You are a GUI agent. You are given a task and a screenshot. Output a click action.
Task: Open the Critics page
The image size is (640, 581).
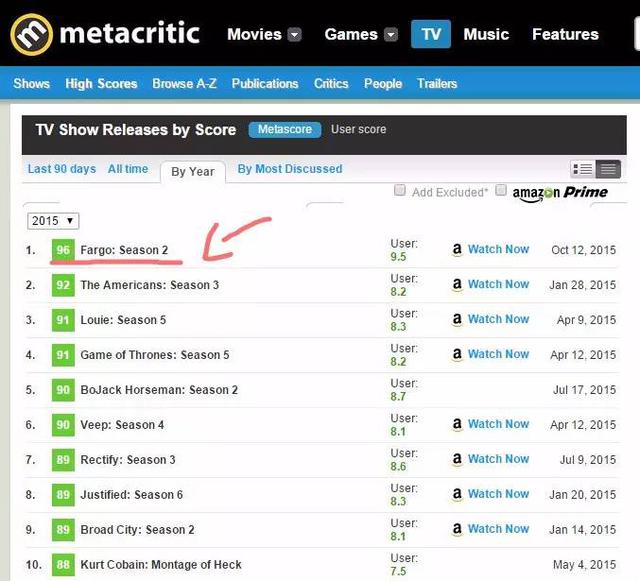(x=331, y=84)
